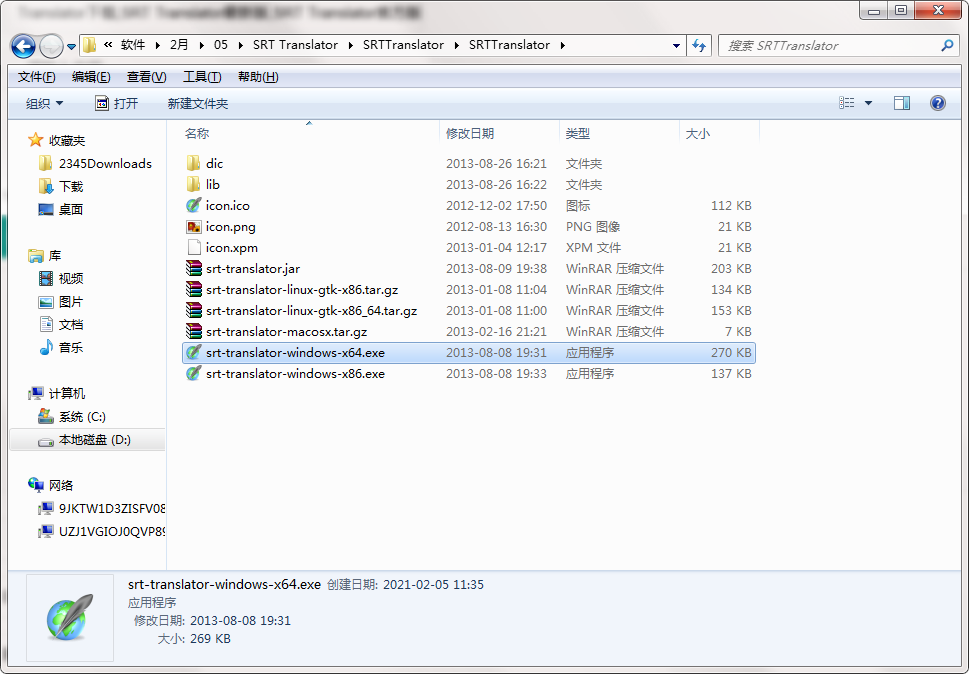
Task: Expand subfolders arrow after 2月 breadcrumb
Action: pyautogui.click(x=201, y=45)
